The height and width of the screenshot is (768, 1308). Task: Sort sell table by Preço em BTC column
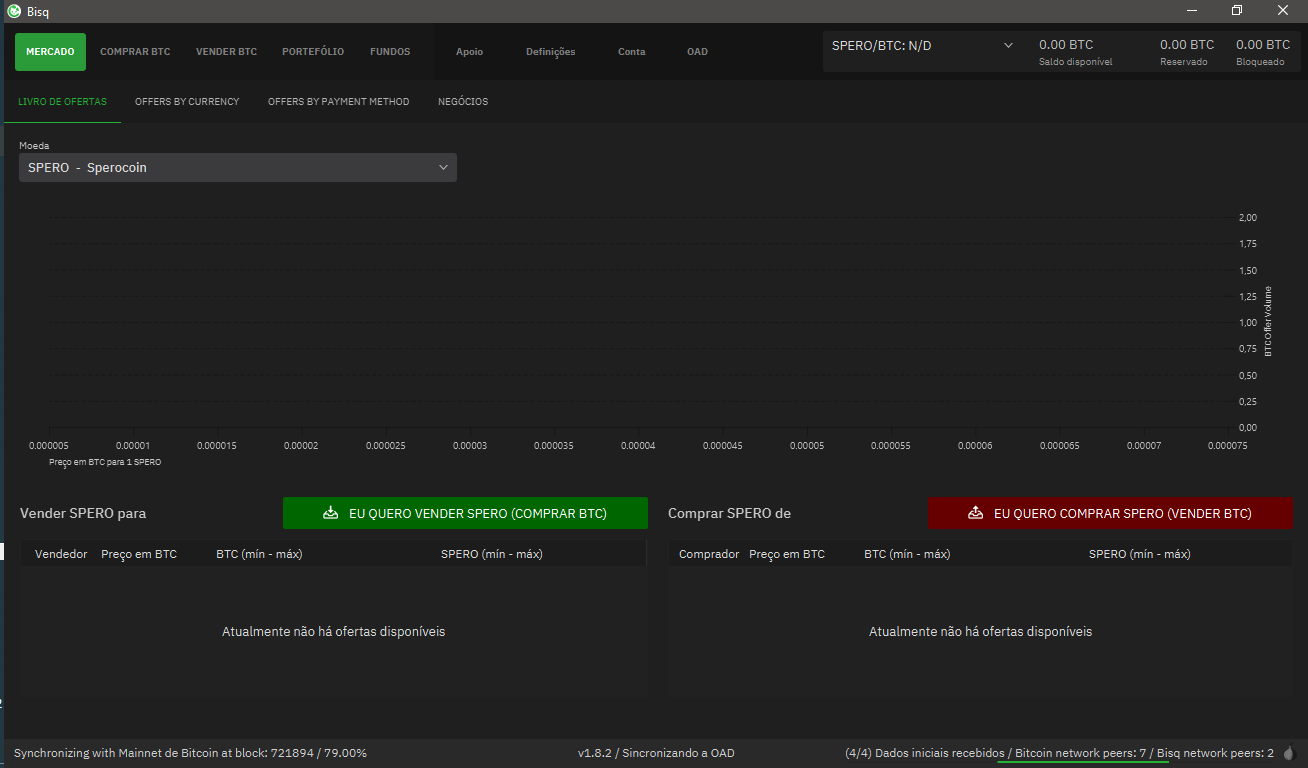(x=139, y=554)
